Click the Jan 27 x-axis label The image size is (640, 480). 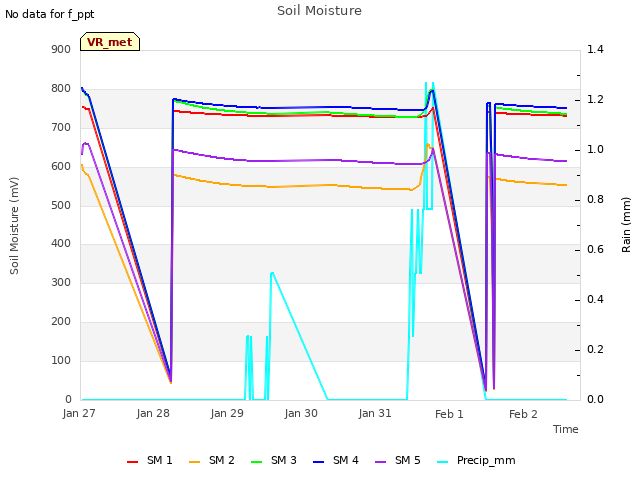tap(79, 413)
